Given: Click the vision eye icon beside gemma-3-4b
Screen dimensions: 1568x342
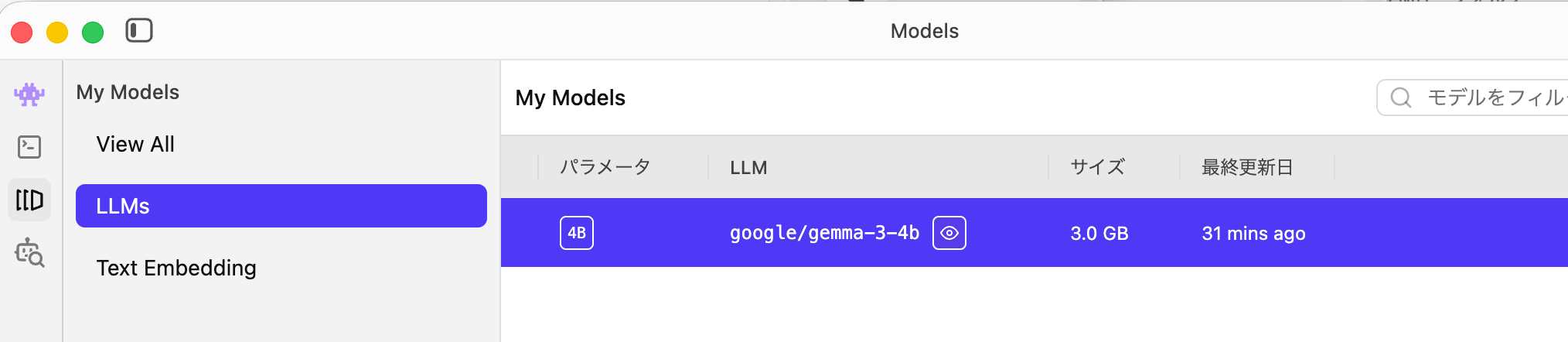Looking at the screenshot, I should tap(949, 233).
